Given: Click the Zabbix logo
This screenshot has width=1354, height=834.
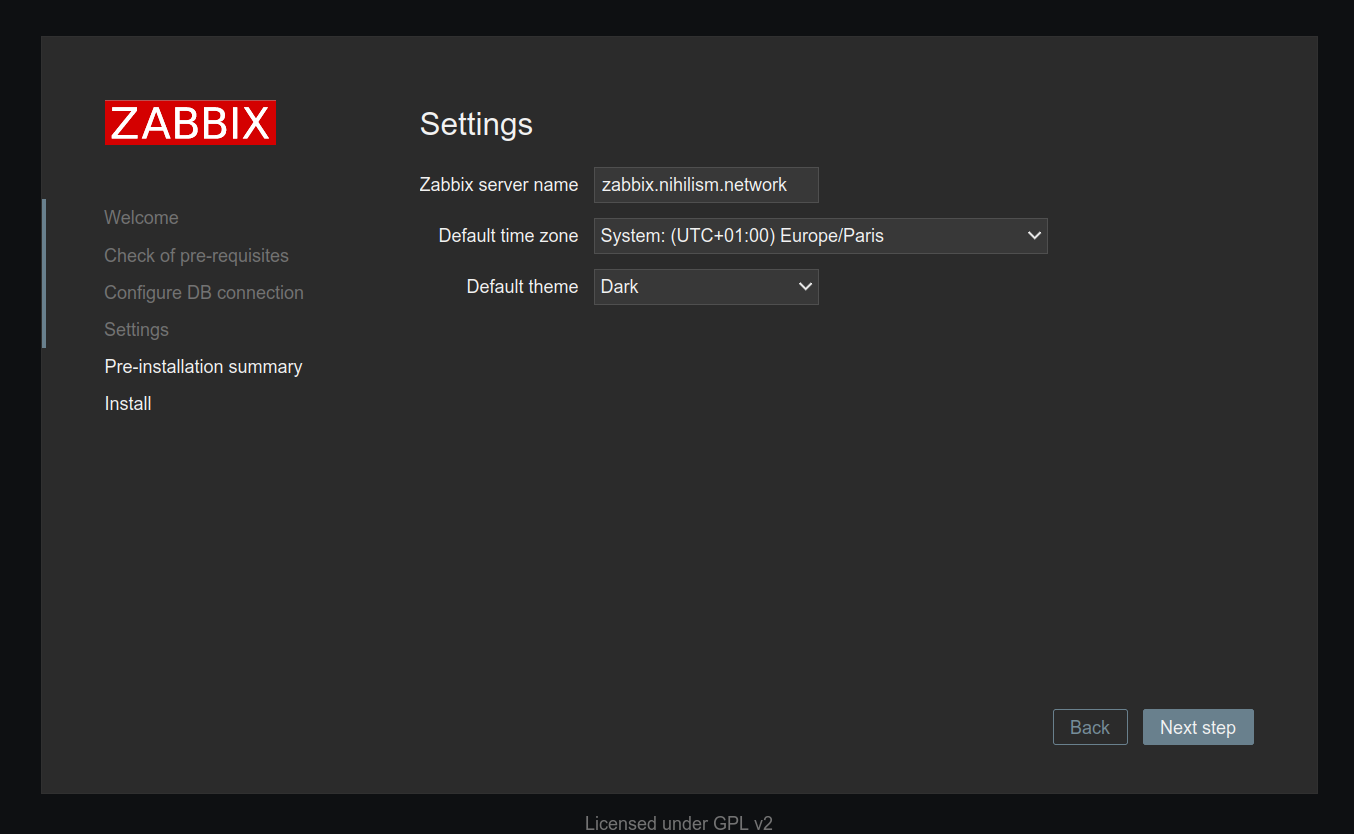Looking at the screenshot, I should [x=190, y=123].
